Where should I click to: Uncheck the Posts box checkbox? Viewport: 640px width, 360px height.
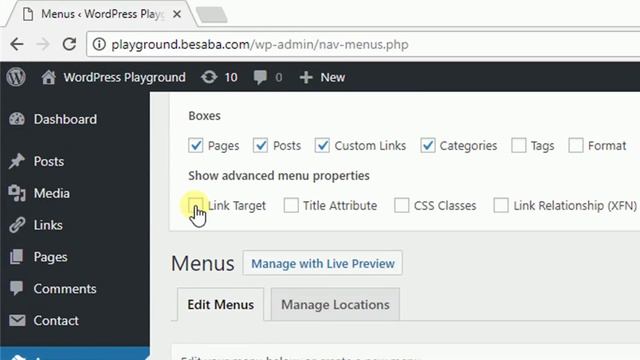click(x=260, y=145)
